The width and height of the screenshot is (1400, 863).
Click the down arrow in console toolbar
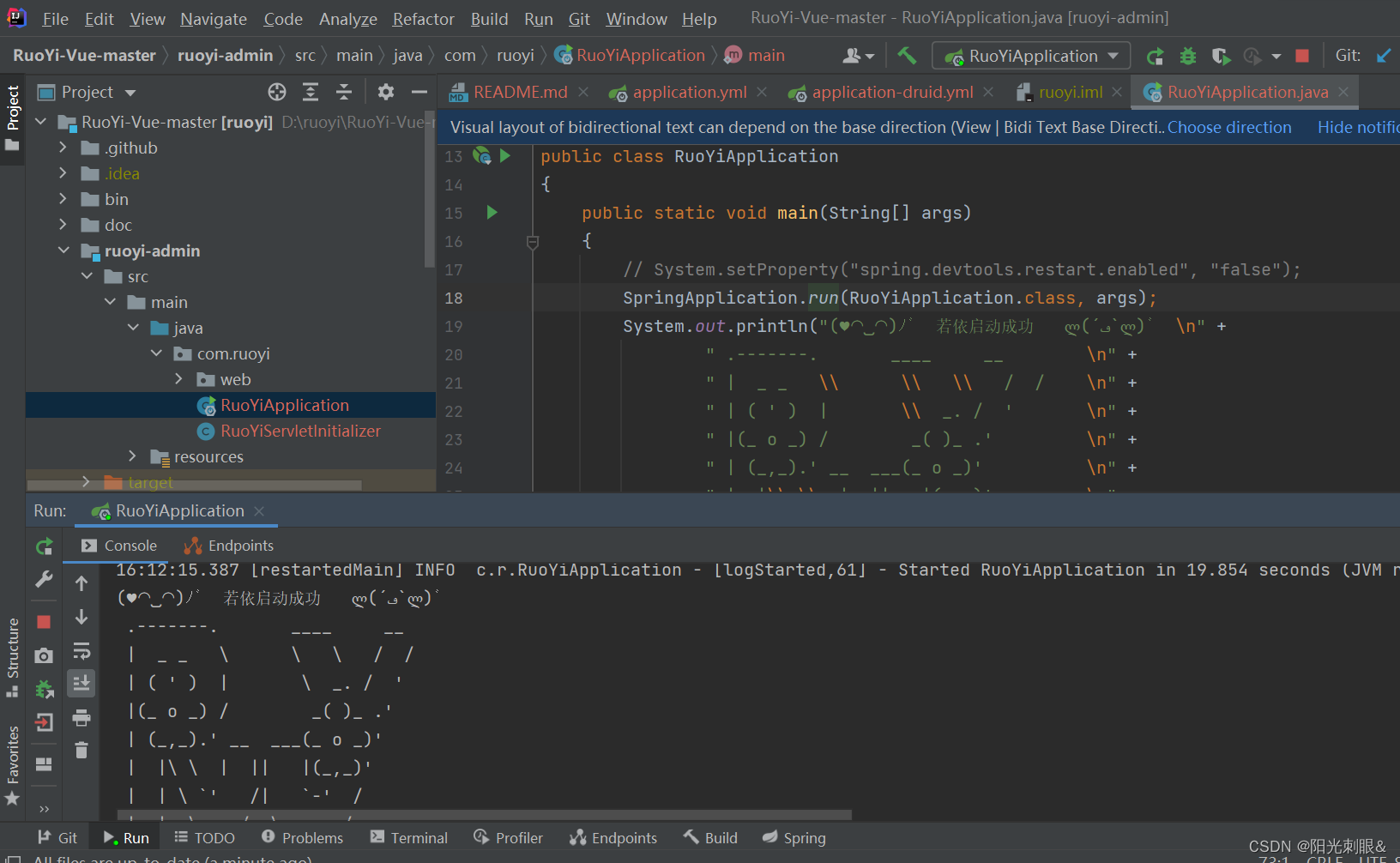point(81,617)
